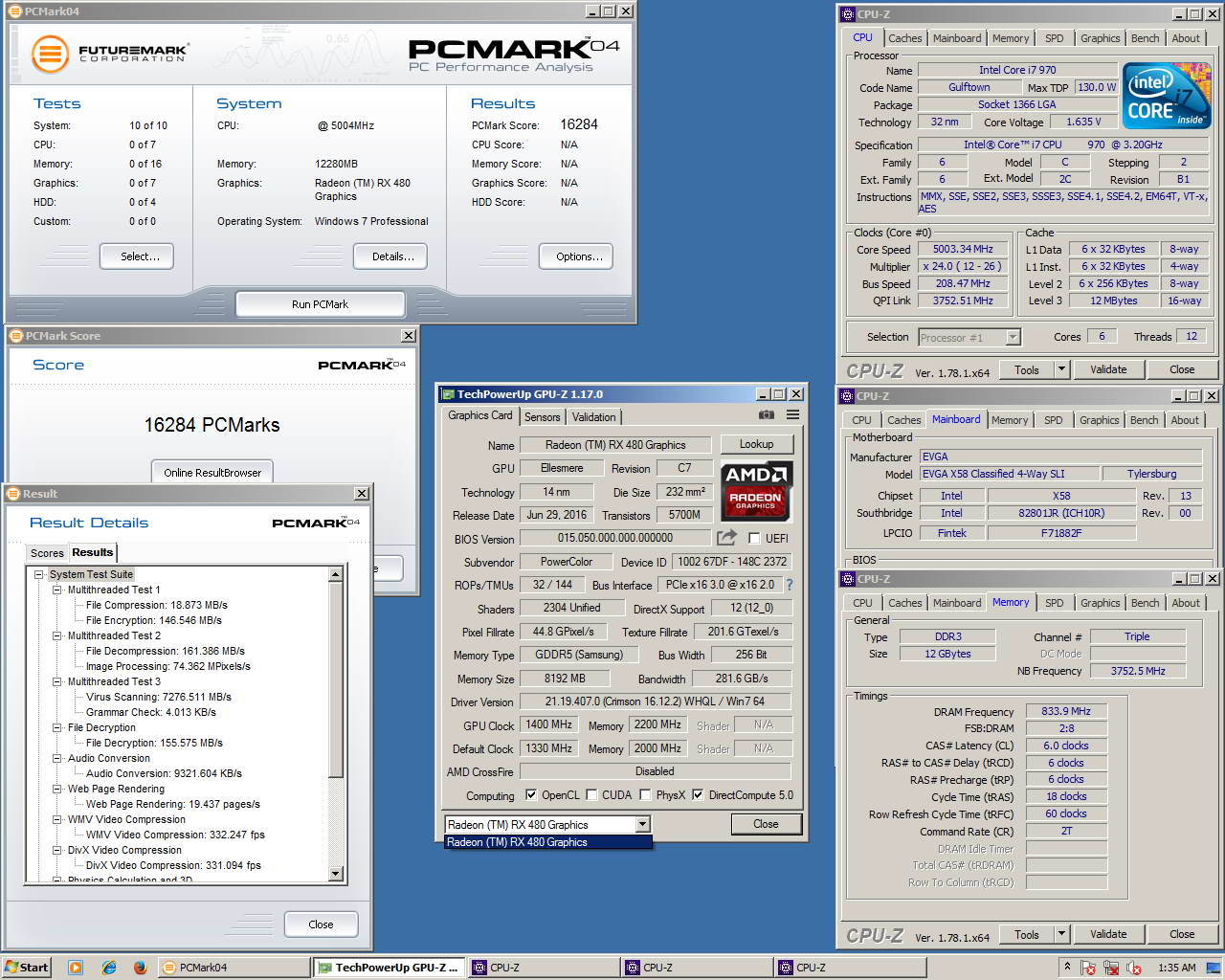The height and width of the screenshot is (980, 1225).
Task: Open the Processor #1 selection dropdown
Action: 1013,337
